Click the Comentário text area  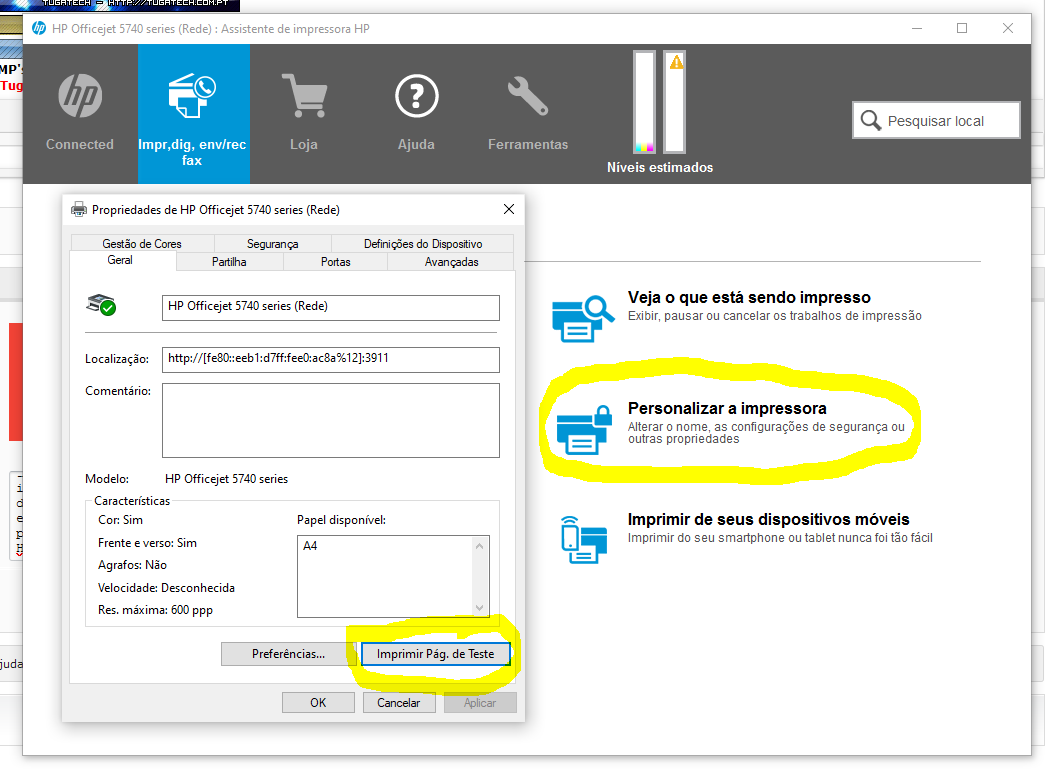point(330,419)
